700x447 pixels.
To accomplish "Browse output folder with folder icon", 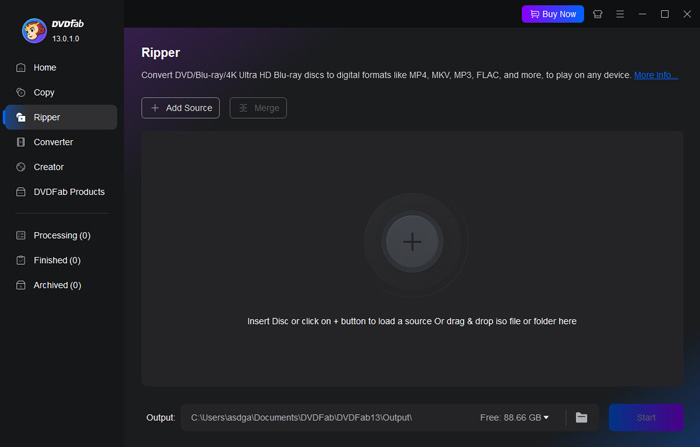I will pyautogui.click(x=581, y=418).
